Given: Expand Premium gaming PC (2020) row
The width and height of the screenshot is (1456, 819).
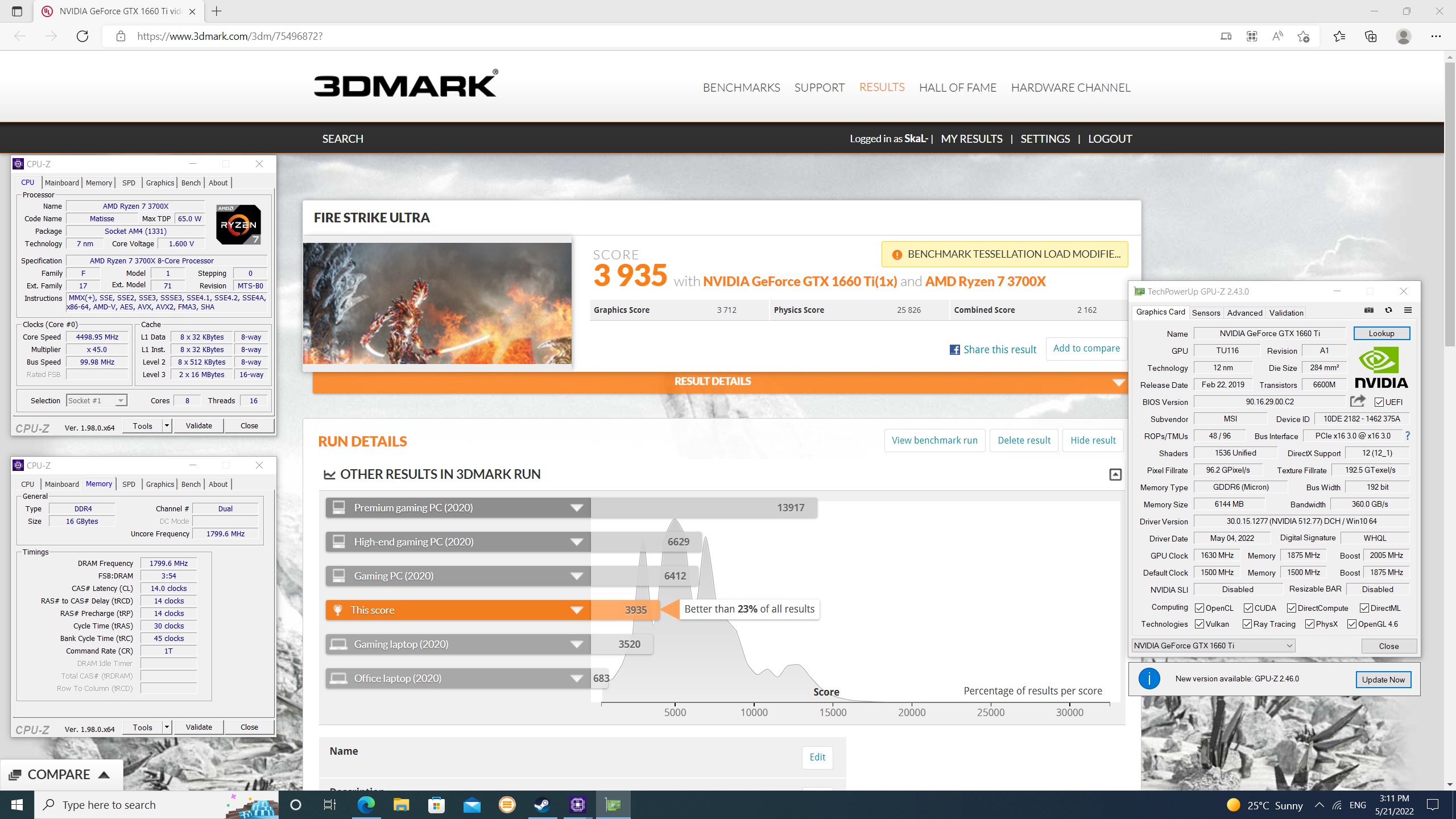Looking at the screenshot, I should [577, 508].
